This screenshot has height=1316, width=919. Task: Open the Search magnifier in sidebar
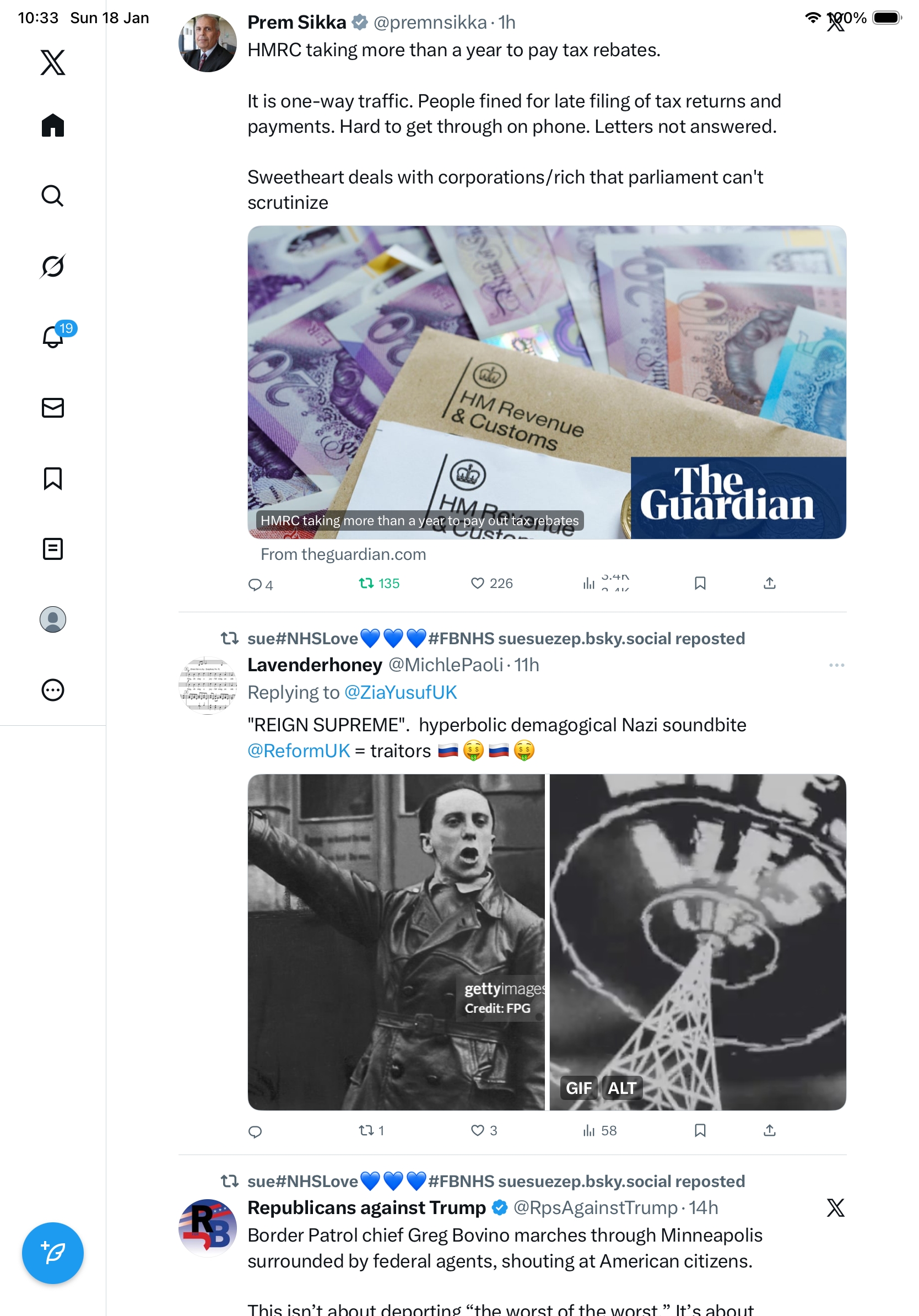point(53,196)
